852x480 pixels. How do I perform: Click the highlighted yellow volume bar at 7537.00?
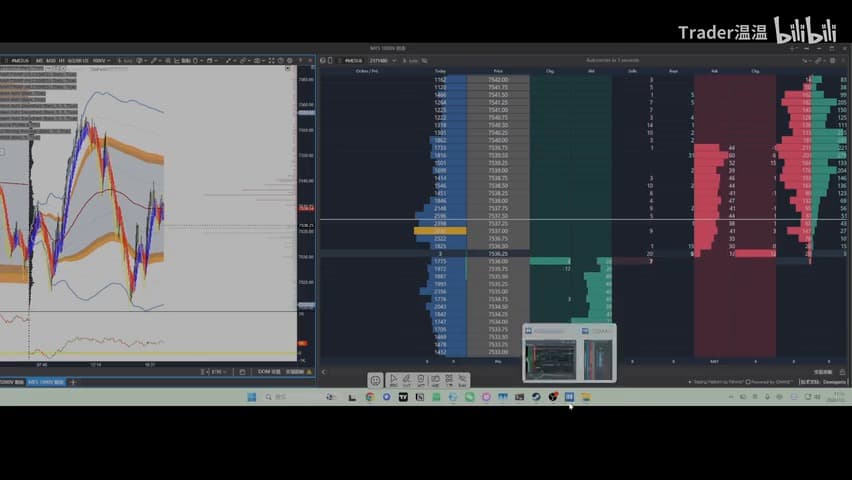[440, 231]
